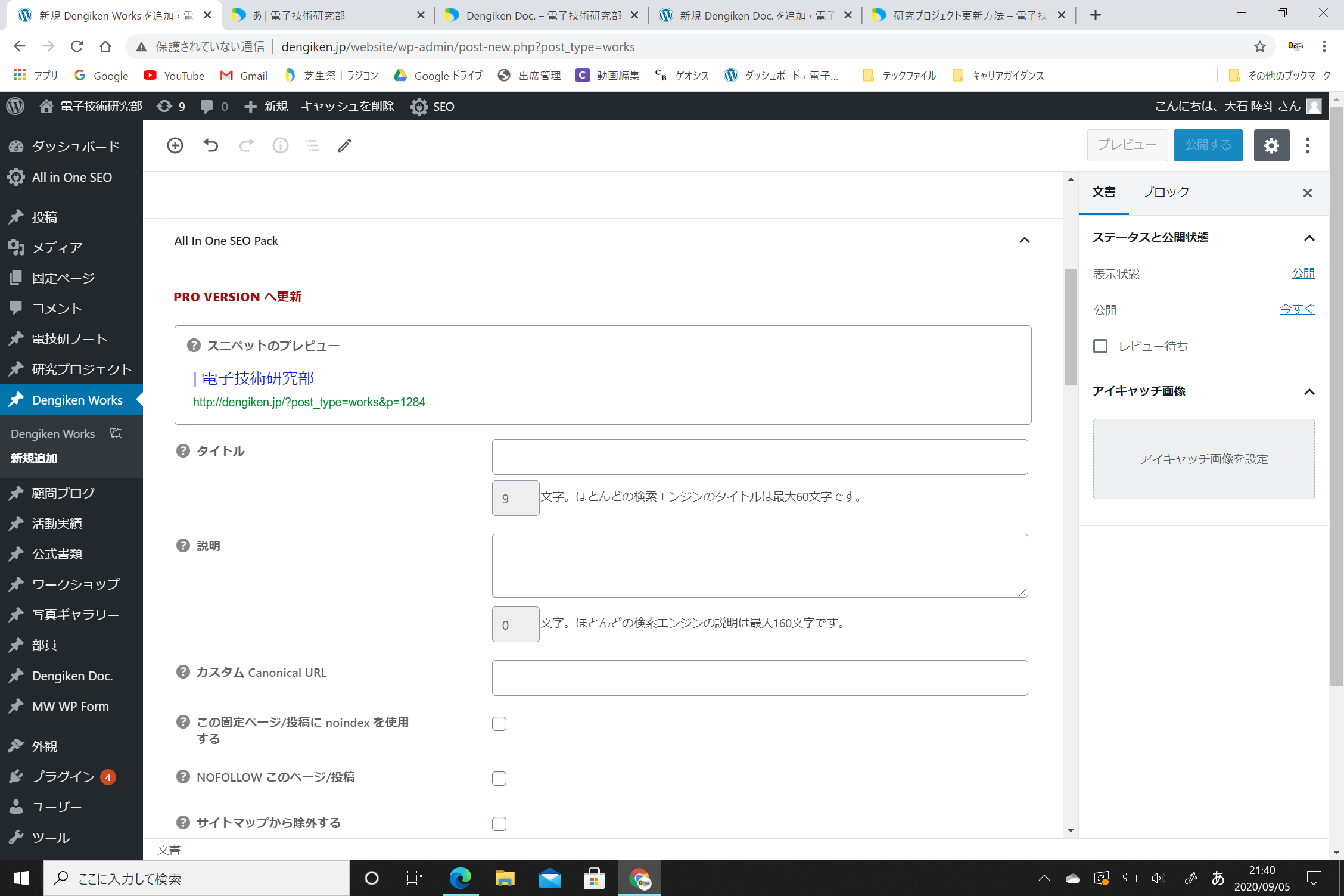Screen dimensions: 1344x896
Task: Switch to ブロック tab in sidebar
Action: [1165, 192]
